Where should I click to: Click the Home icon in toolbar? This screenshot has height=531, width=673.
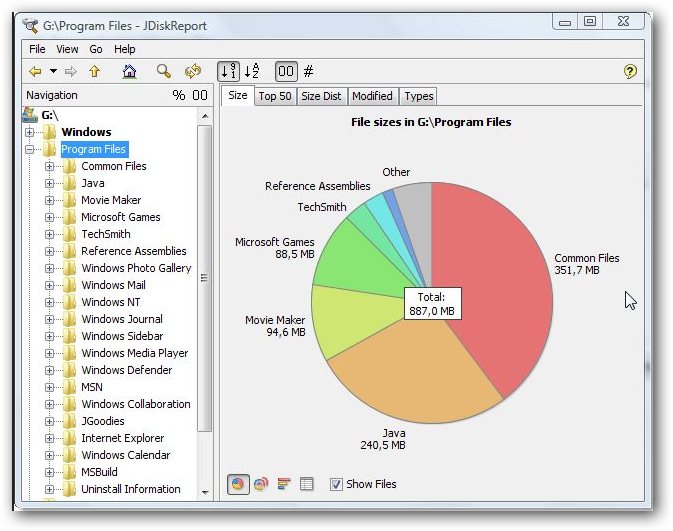129,71
